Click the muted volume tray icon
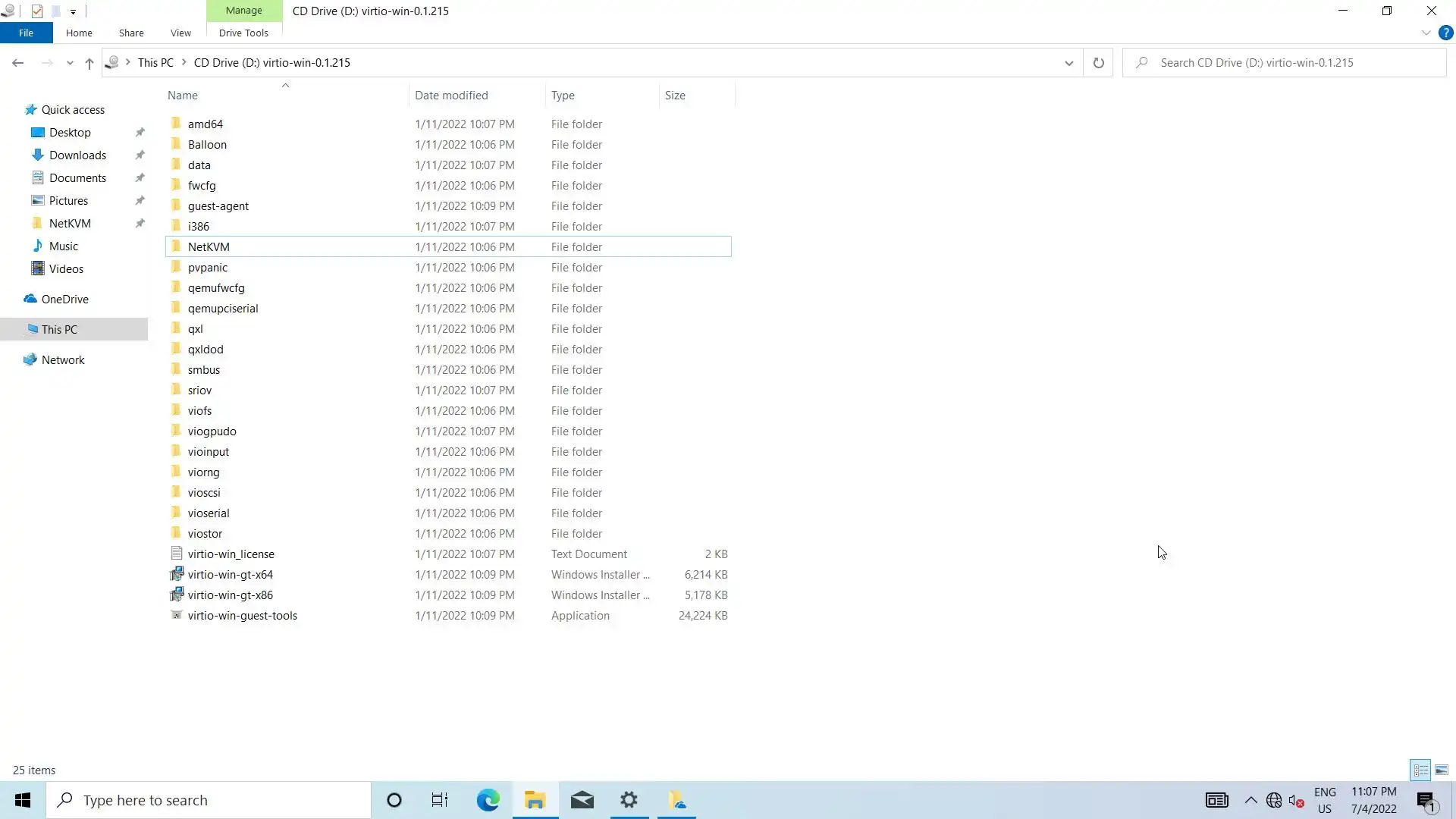Viewport: 1456px width, 819px height. [1296, 800]
